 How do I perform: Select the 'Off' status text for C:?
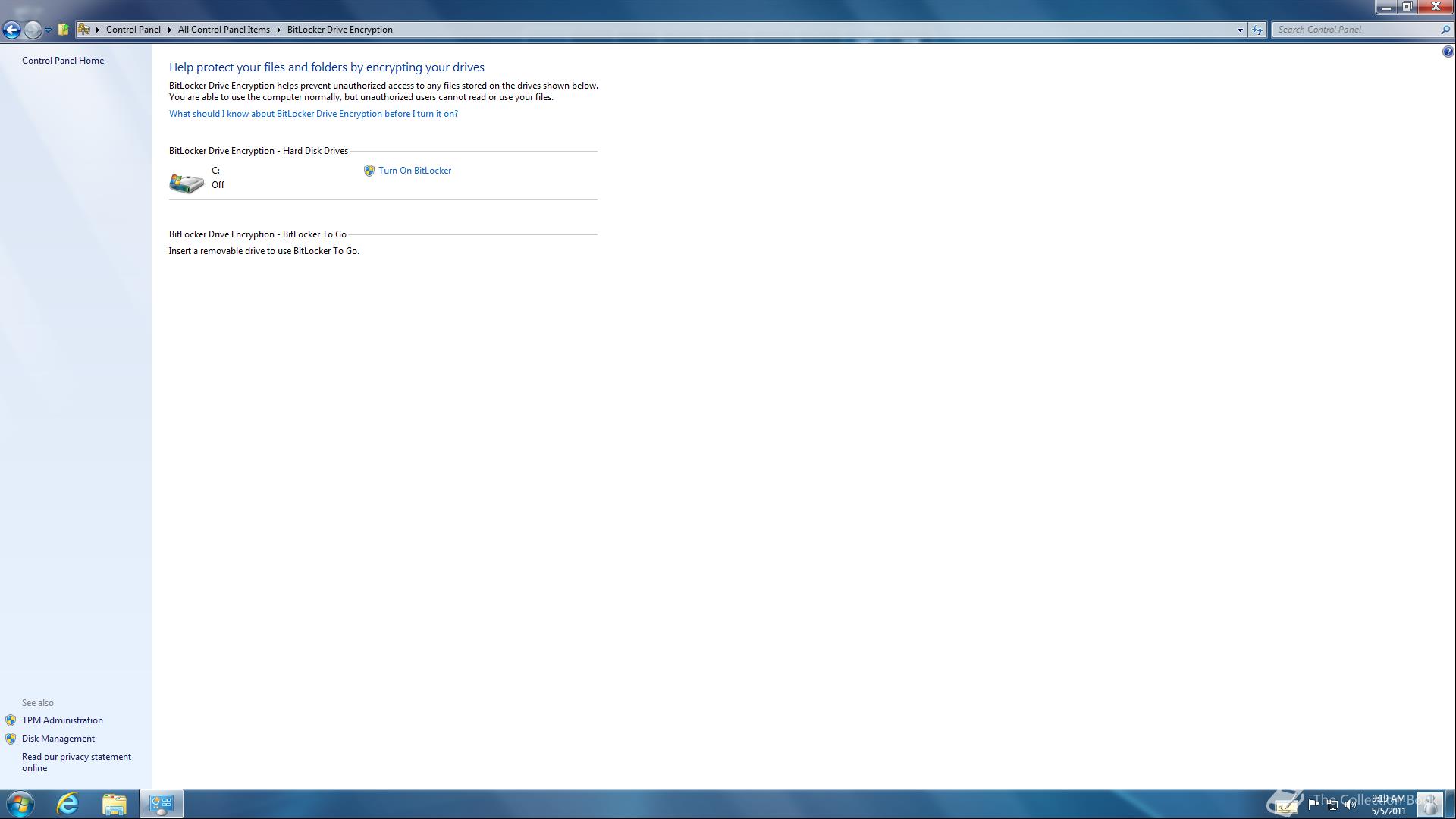(218, 185)
